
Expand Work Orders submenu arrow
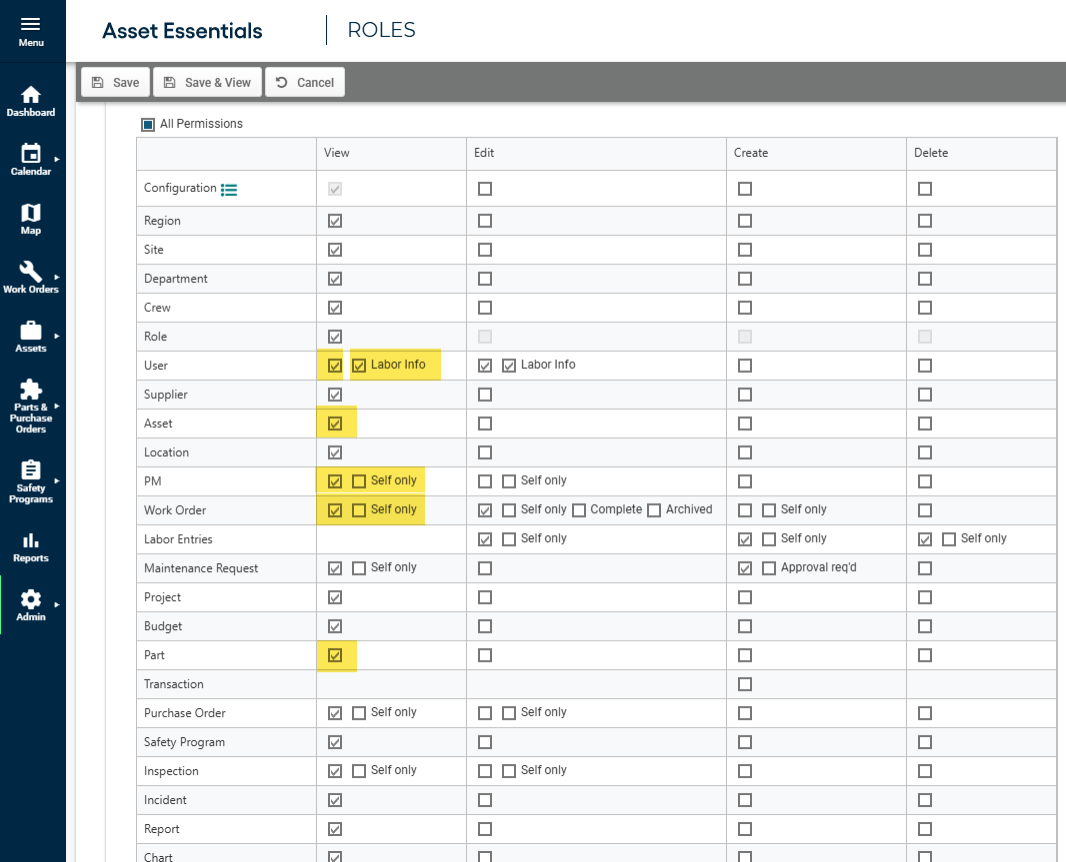click(x=57, y=277)
